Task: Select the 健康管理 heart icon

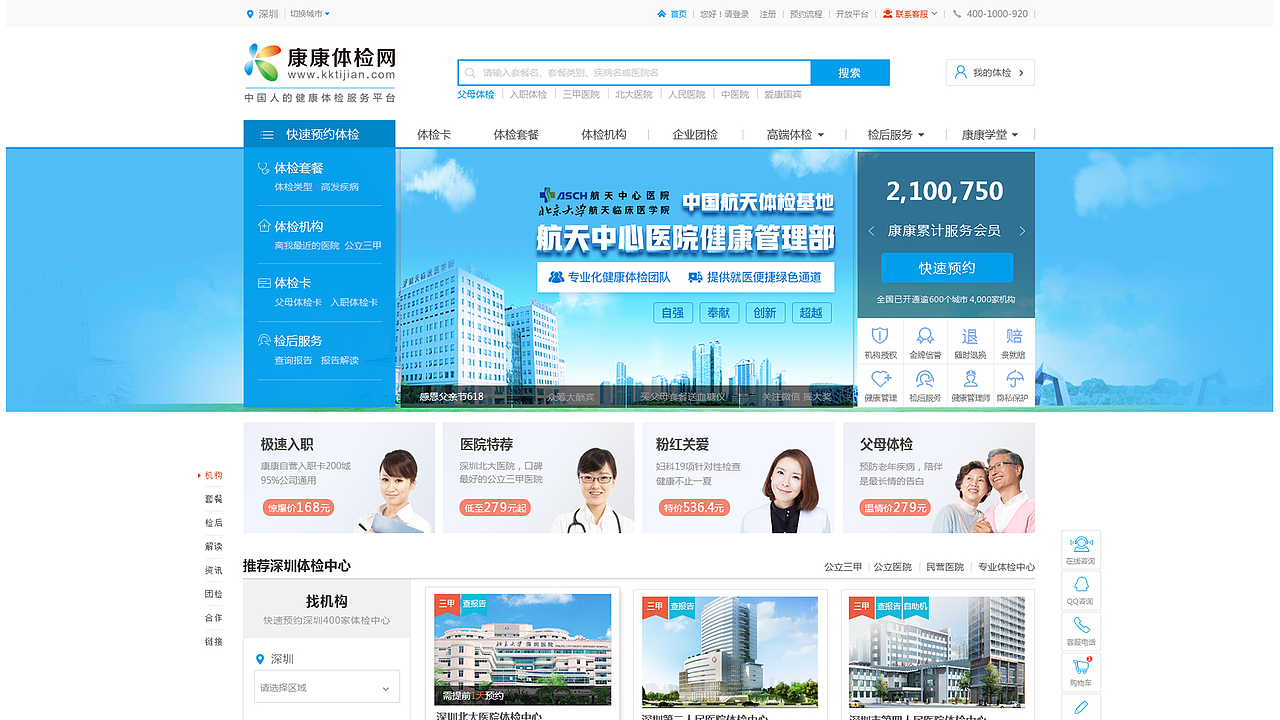Action: click(880, 380)
